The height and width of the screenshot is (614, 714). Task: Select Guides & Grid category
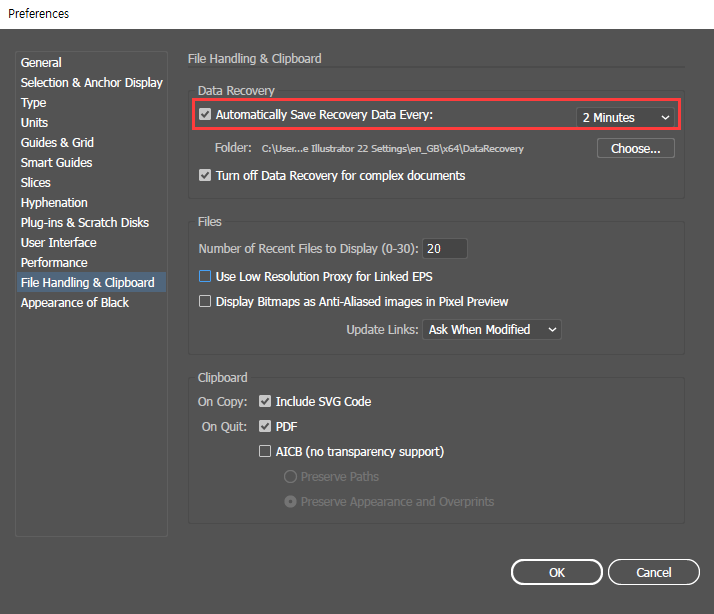click(x=91, y=143)
